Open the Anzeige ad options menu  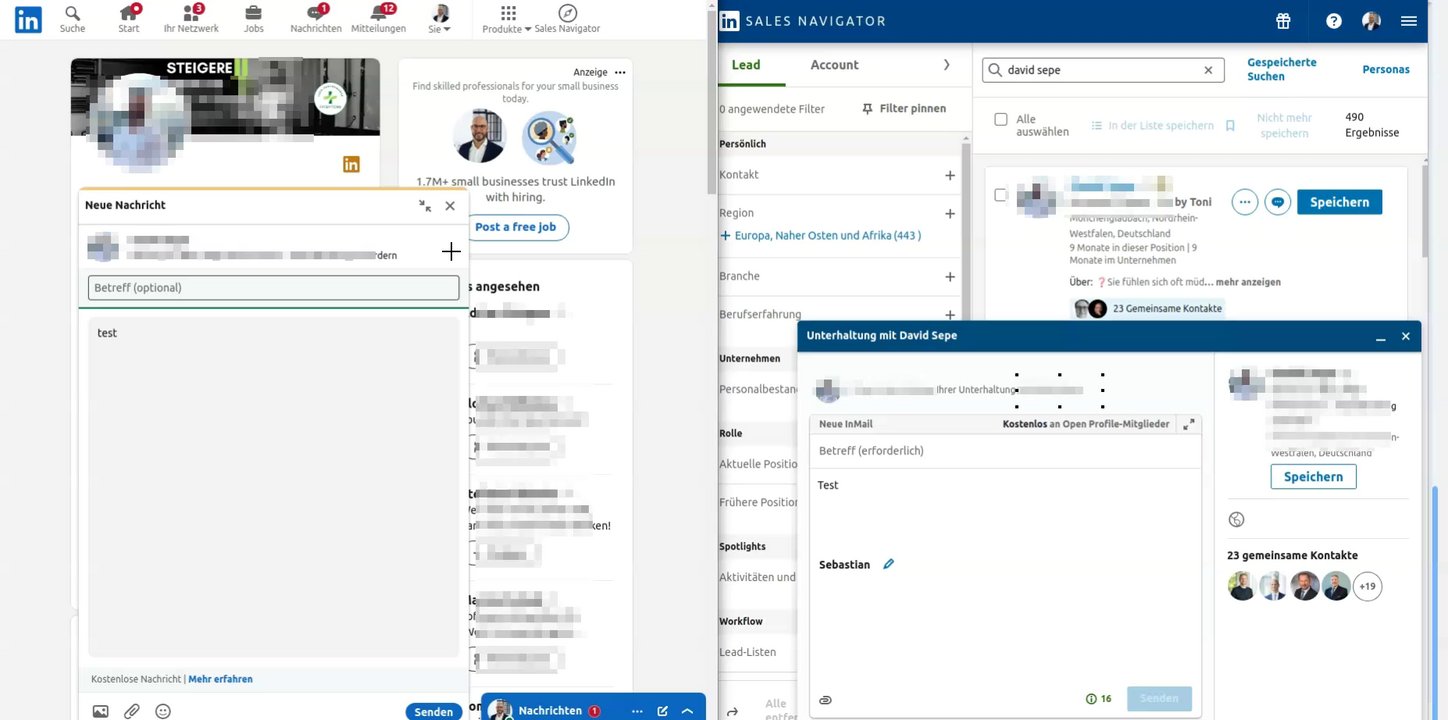click(620, 72)
